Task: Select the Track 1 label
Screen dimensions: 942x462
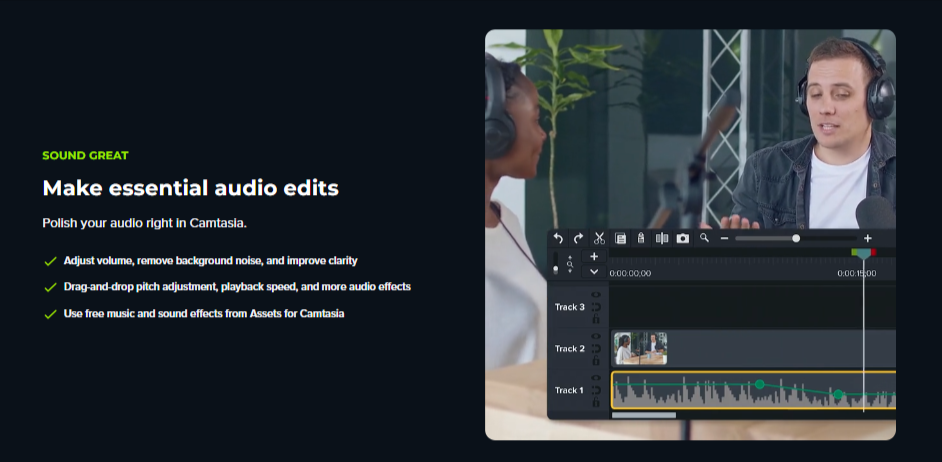Action: point(570,390)
